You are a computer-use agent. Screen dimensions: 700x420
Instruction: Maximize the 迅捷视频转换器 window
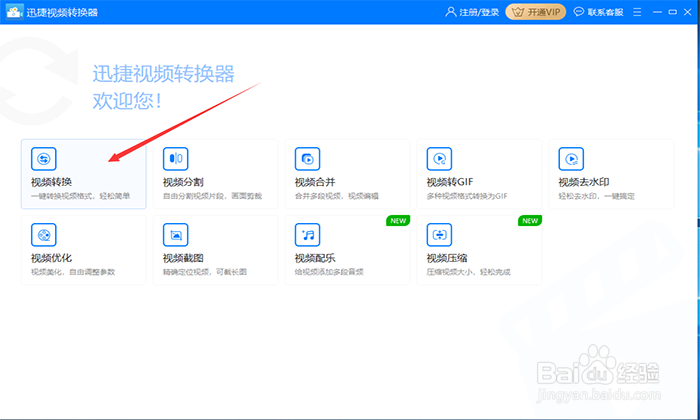(672, 12)
